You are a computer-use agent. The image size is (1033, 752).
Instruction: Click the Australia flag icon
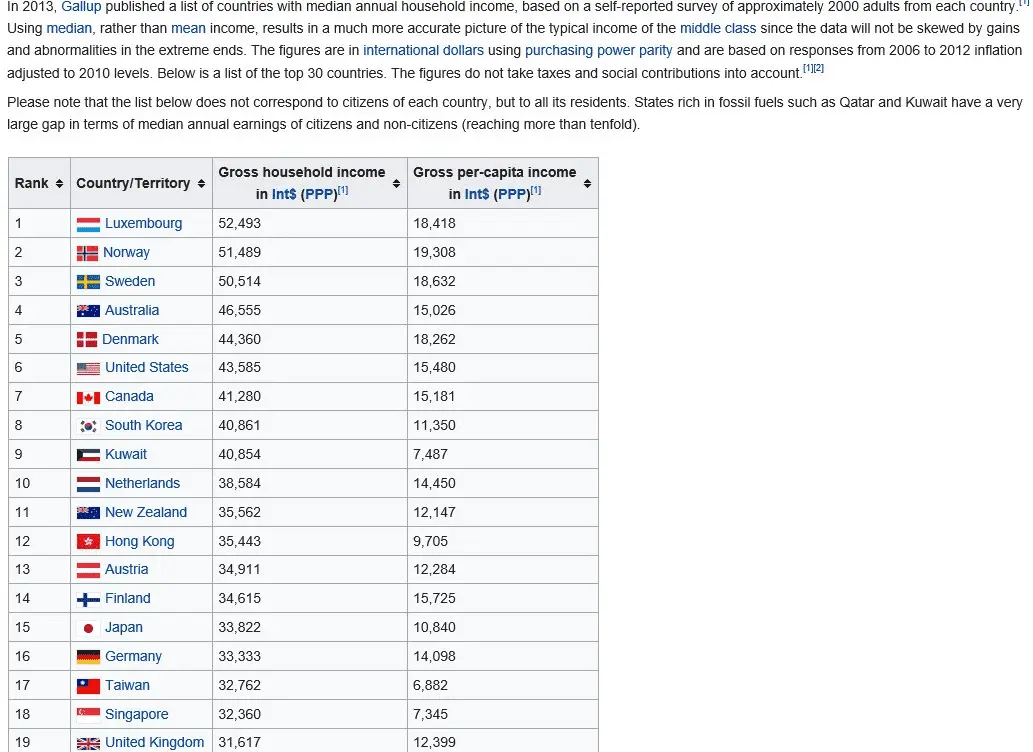pos(88,311)
